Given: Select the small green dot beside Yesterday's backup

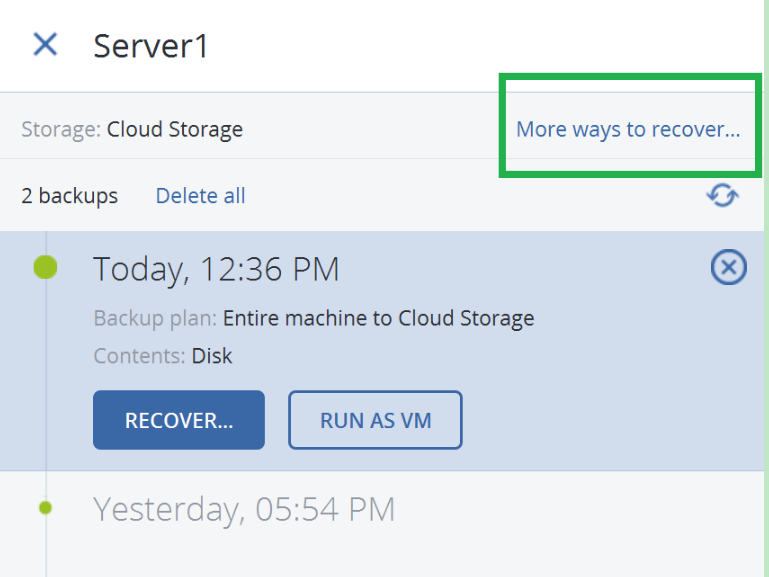Looking at the screenshot, I should pos(45,507).
